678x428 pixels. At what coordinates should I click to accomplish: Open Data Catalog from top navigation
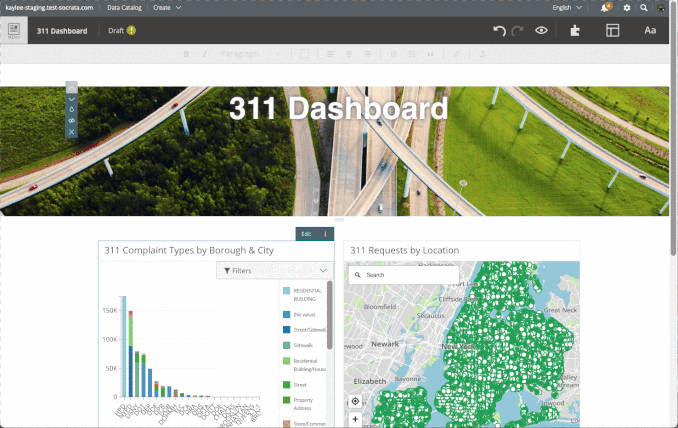pos(124,8)
